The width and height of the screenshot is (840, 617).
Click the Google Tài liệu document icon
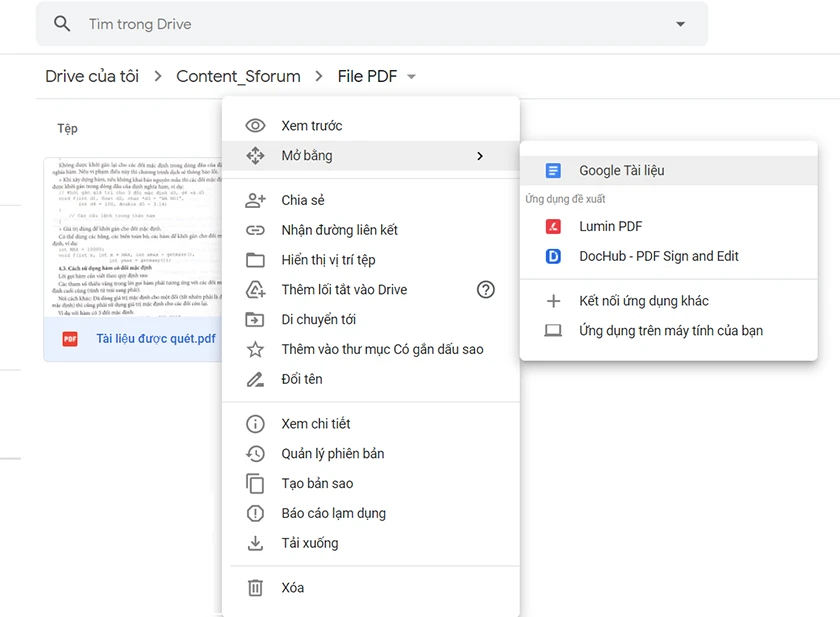pos(553,170)
